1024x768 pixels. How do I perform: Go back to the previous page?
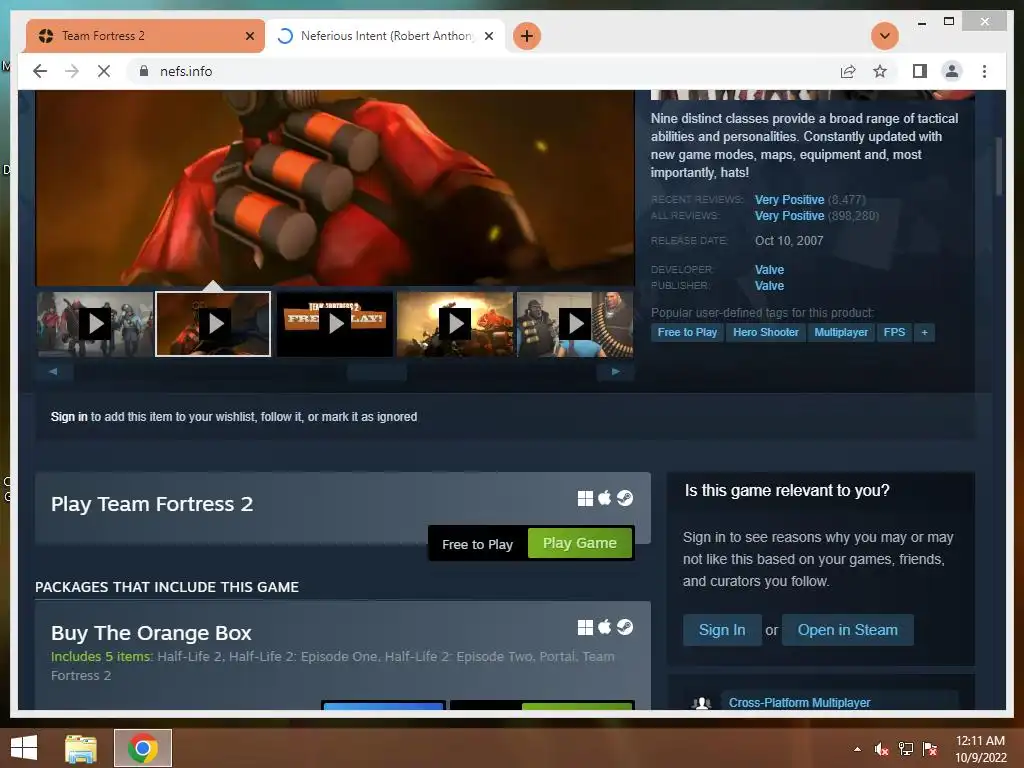point(40,71)
